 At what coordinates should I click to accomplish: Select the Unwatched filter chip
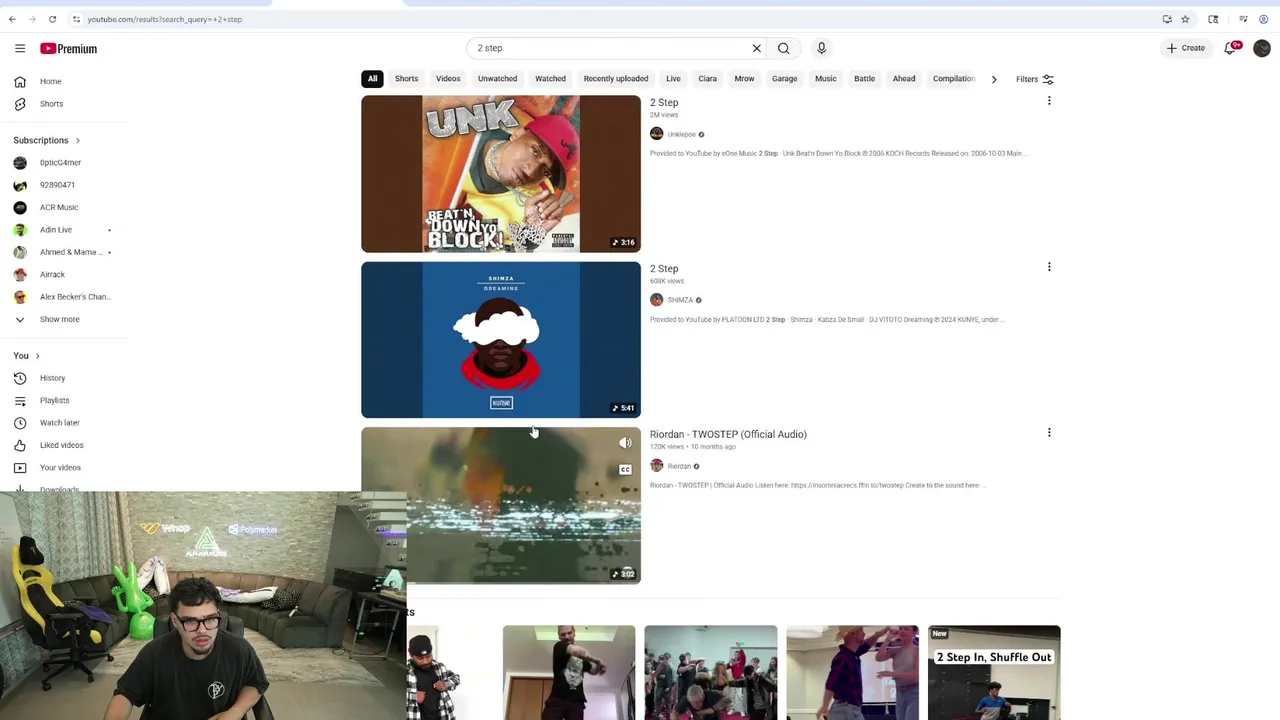tap(497, 79)
